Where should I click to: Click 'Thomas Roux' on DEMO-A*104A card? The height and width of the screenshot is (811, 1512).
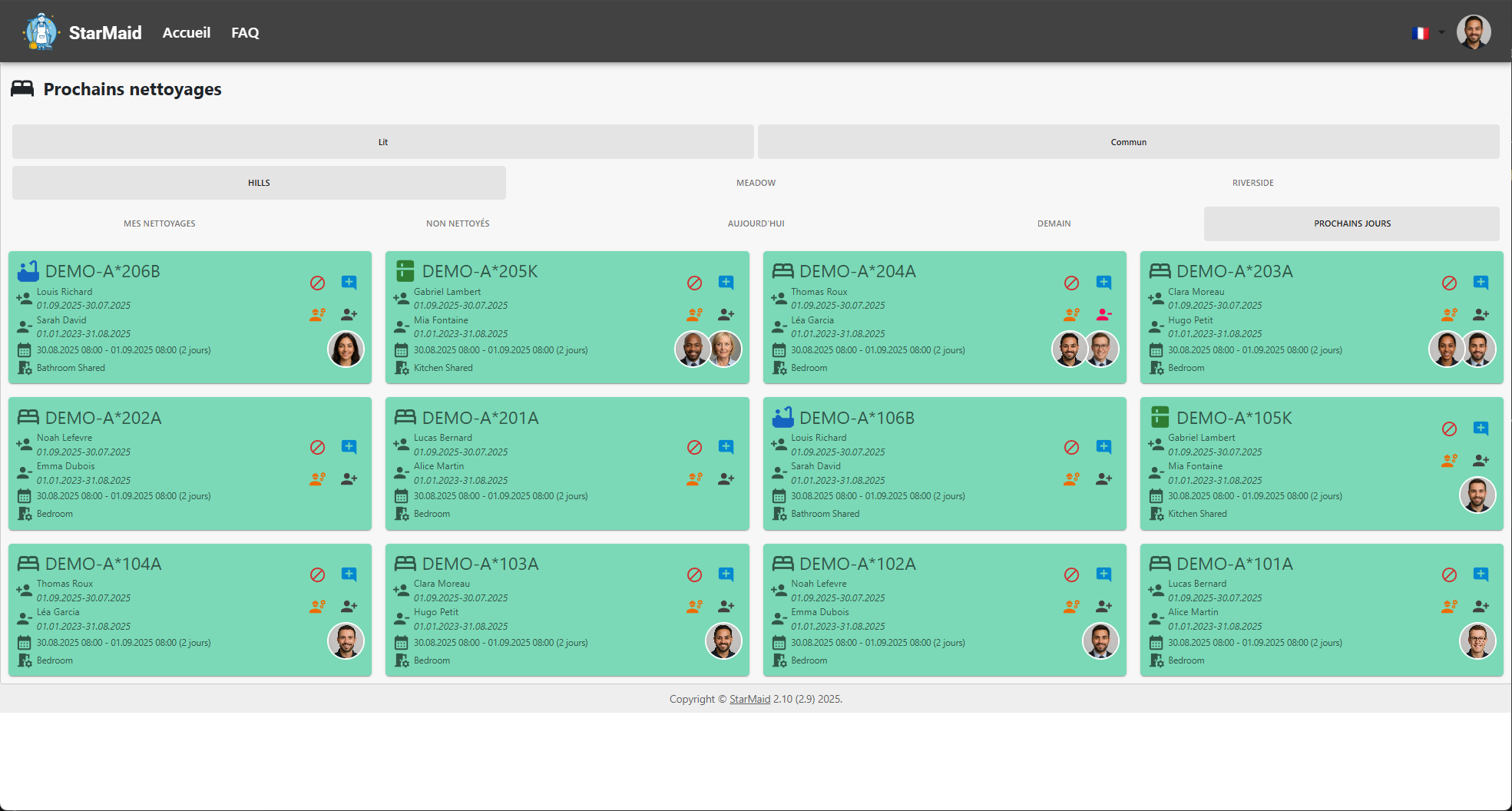(65, 584)
